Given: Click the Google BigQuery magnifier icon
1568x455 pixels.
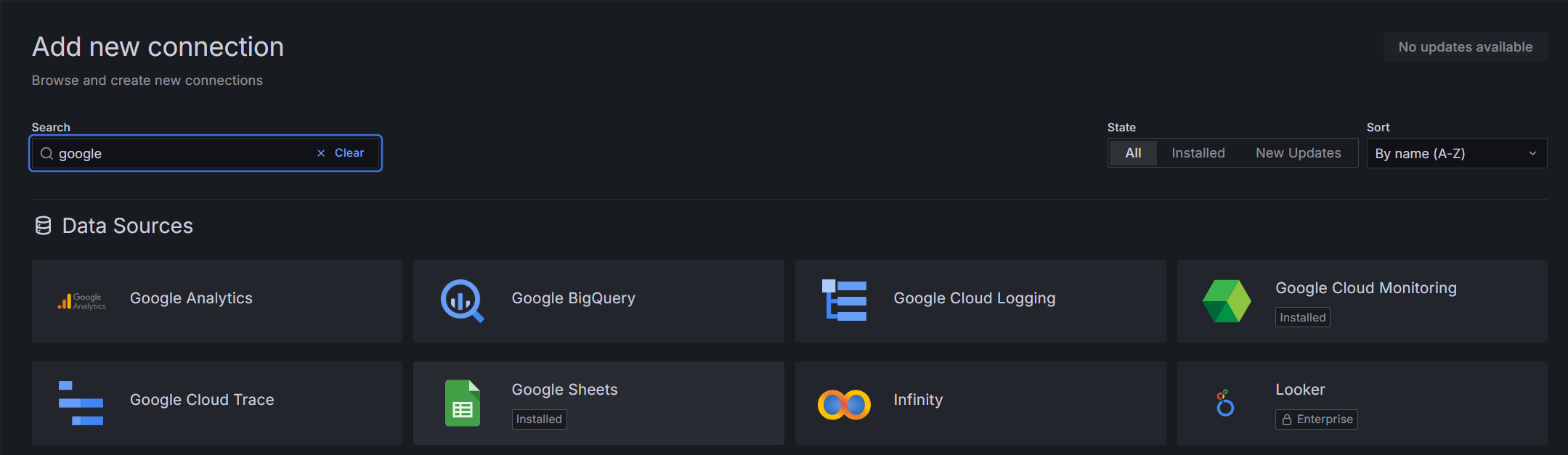Looking at the screenshot, I should click(x=462, y=300).
